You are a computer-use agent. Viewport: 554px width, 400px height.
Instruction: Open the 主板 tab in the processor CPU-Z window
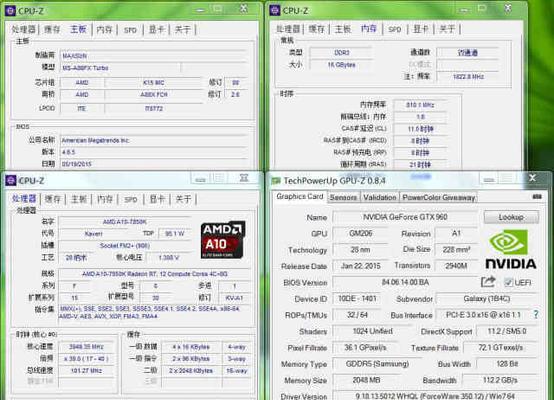pyautogui.click(x=79, y=199)
